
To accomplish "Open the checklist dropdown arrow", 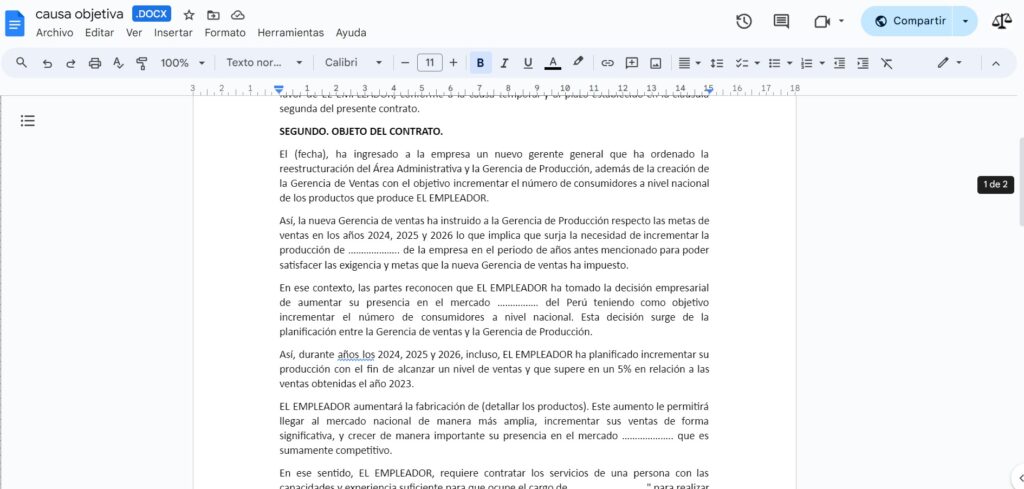I will (x=758, y=63).
